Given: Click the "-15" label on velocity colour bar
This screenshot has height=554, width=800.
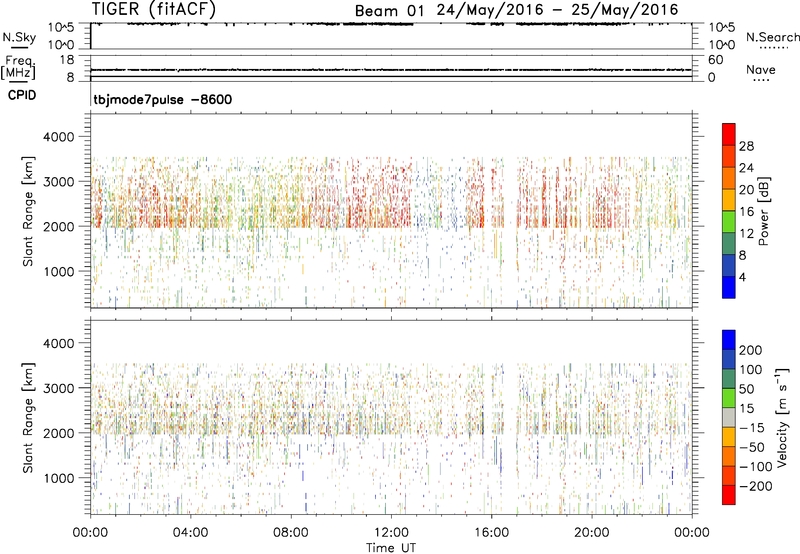Looking at the screenshot, I should pyautogui.click(x=752, y=428).
